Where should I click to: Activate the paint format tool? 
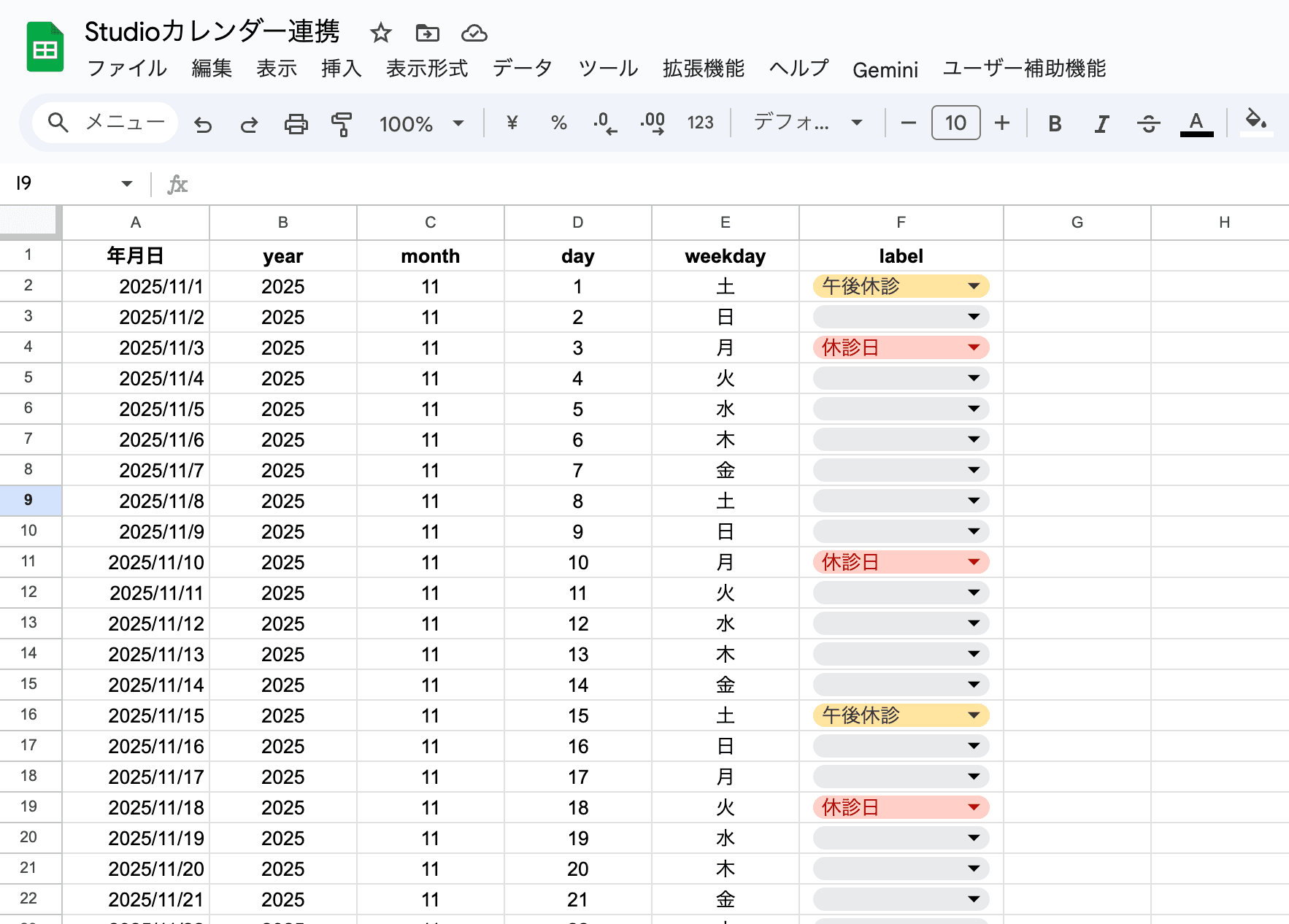(342, 123)
